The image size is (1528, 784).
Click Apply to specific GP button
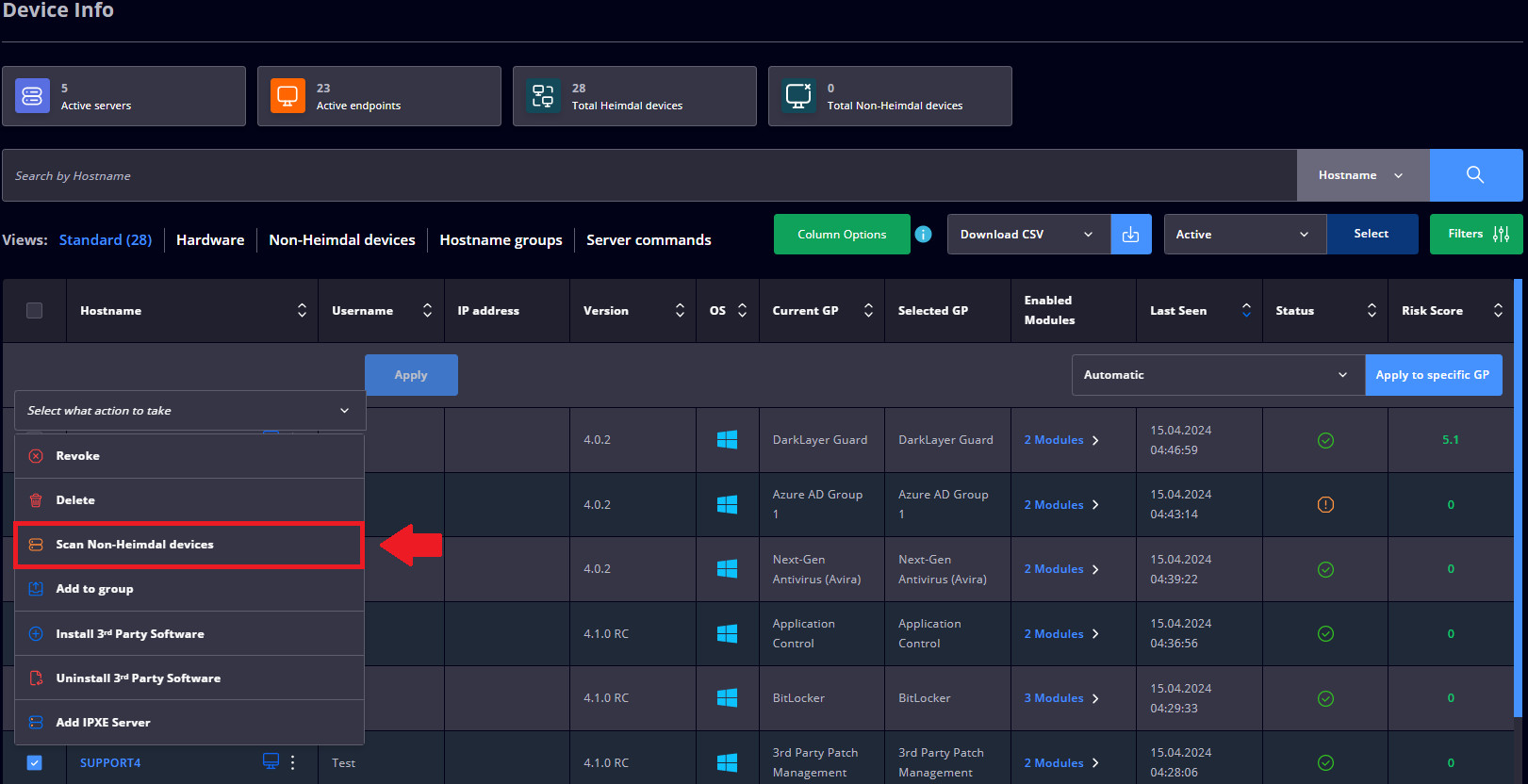tap(1433, 375)
